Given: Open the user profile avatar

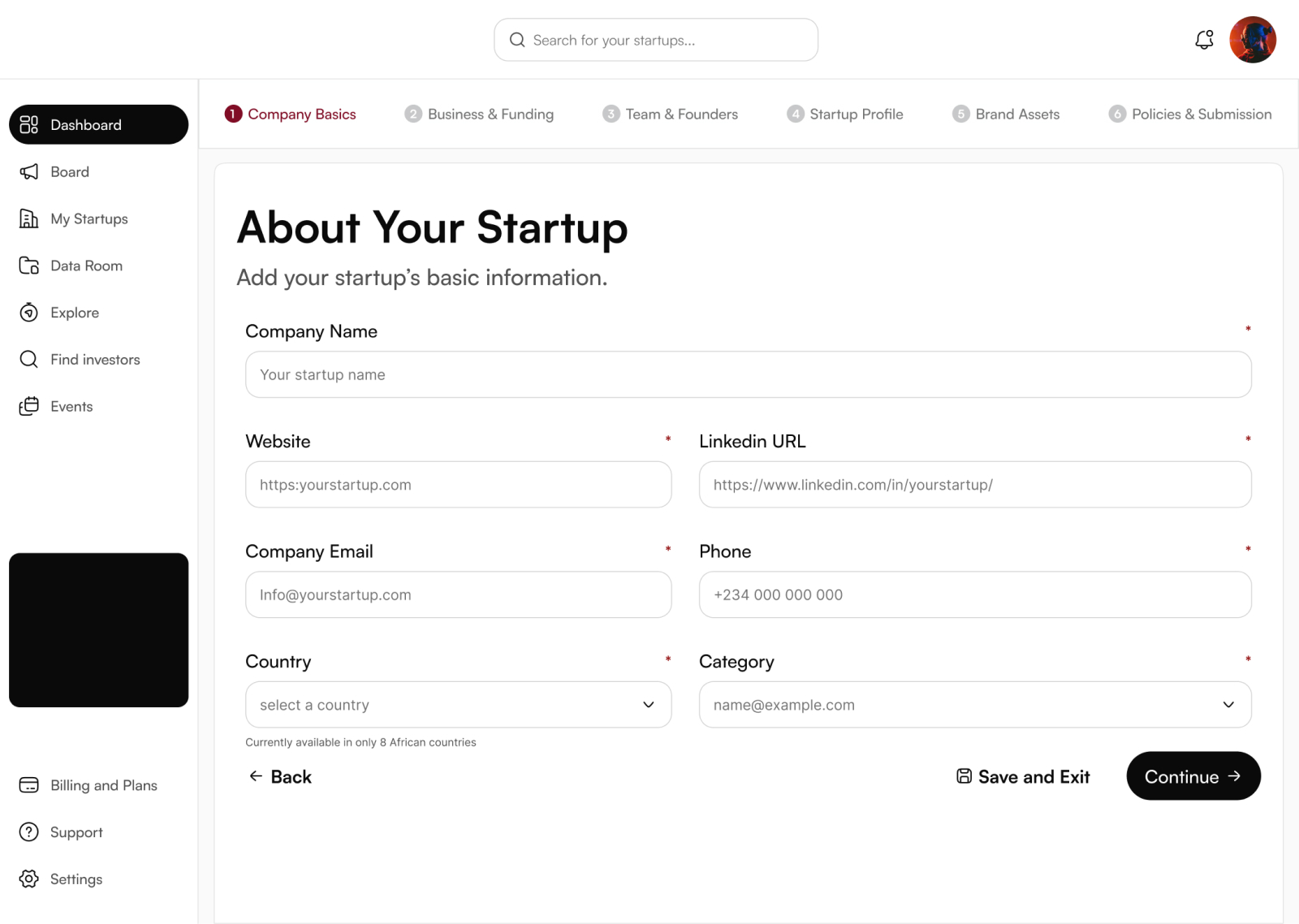Looking at the screenshot, I should tap(1253, 40).
